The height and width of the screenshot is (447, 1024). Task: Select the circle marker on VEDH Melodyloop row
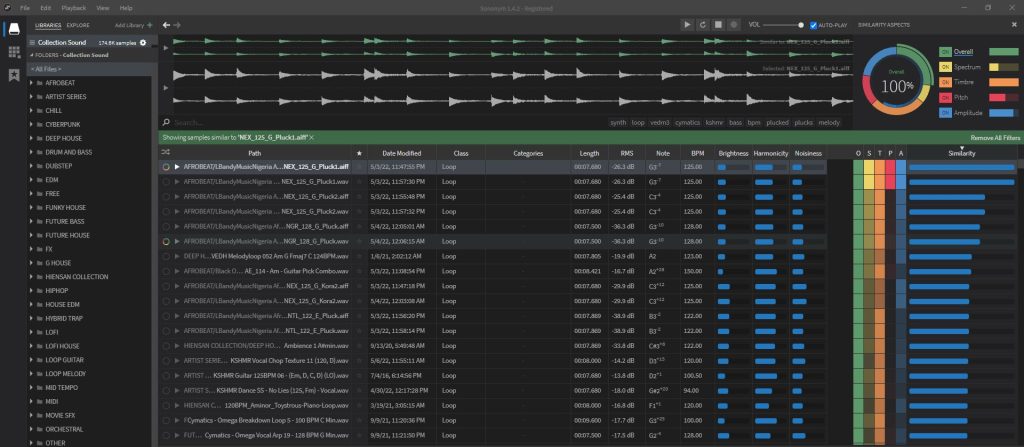point(166,256)
